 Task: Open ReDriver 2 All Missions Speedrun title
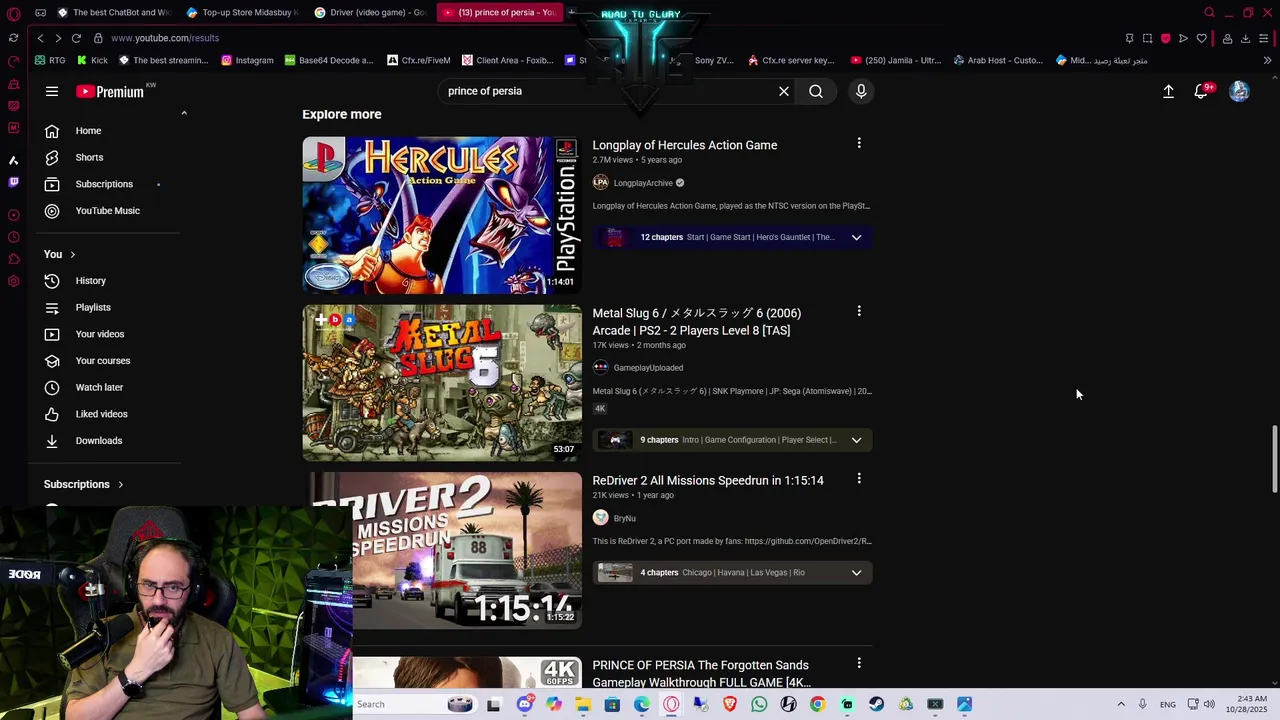(708, 480)
